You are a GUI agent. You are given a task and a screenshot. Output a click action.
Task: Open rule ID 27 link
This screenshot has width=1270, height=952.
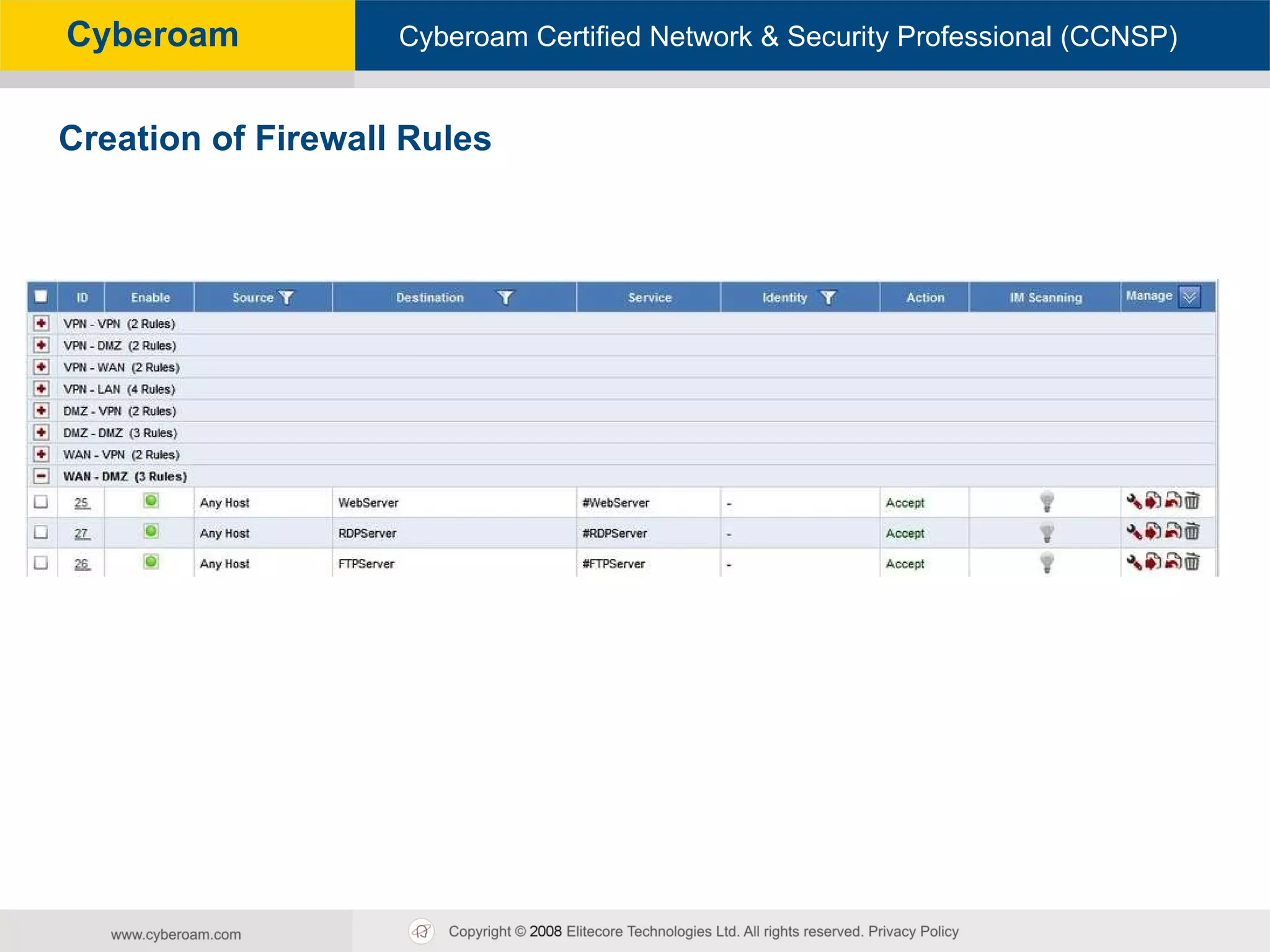pos(82,533)
